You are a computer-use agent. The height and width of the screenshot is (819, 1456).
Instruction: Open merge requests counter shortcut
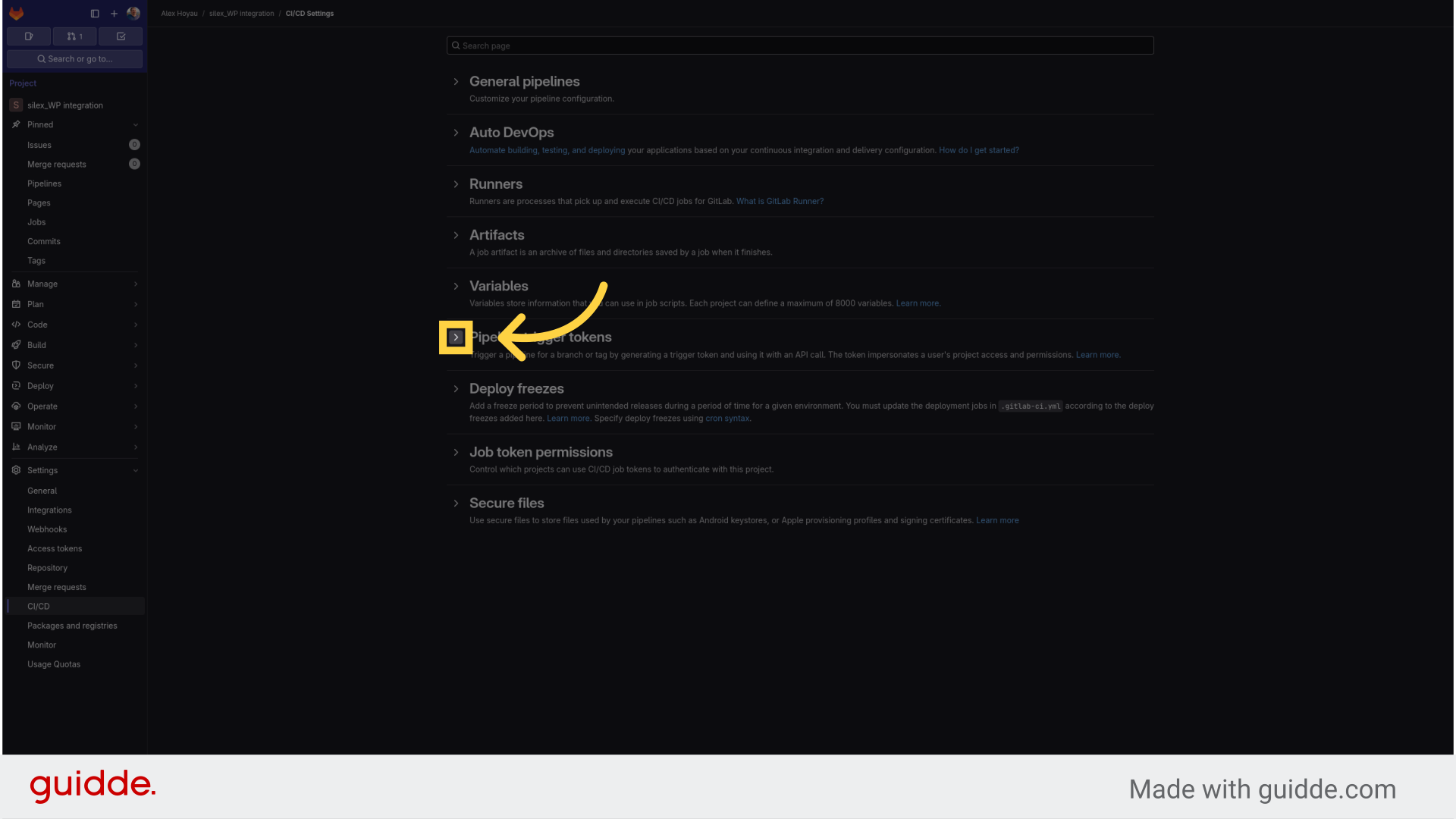click(74, 36)
